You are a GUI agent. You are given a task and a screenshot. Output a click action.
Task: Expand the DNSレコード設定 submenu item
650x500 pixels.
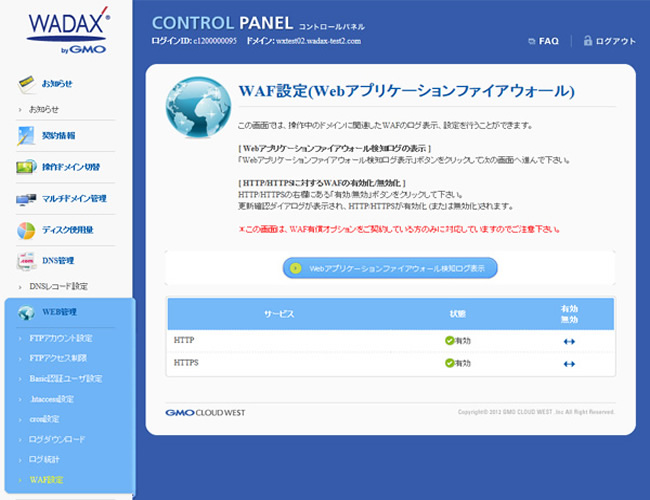tap(58, 287)
